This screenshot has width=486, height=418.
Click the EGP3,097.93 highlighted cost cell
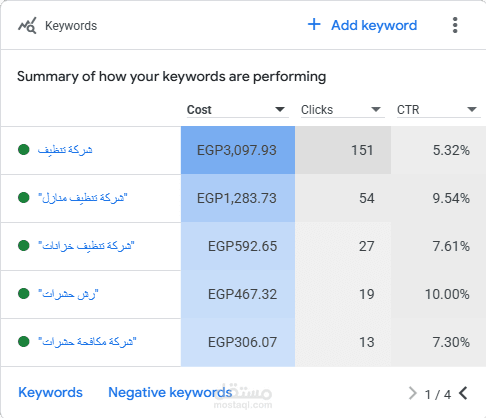238,150
